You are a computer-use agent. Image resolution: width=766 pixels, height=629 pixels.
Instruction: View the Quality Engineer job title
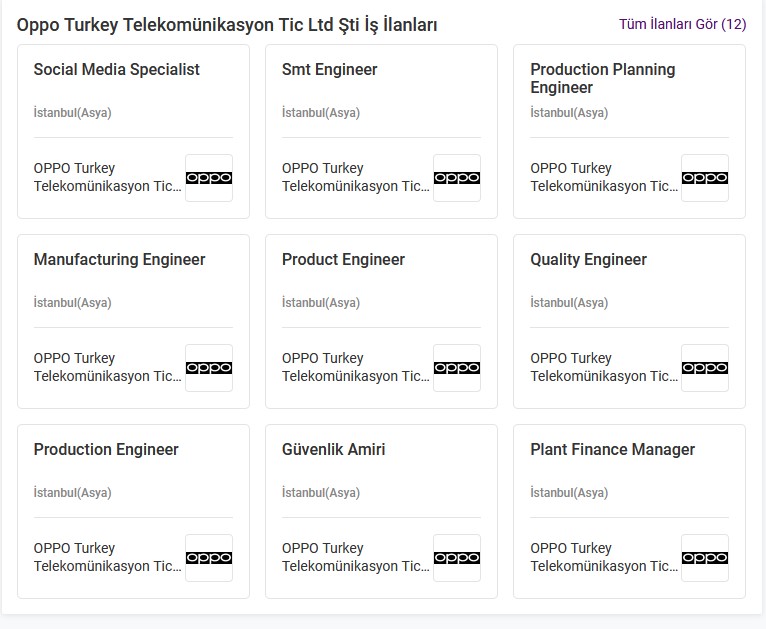588,260
